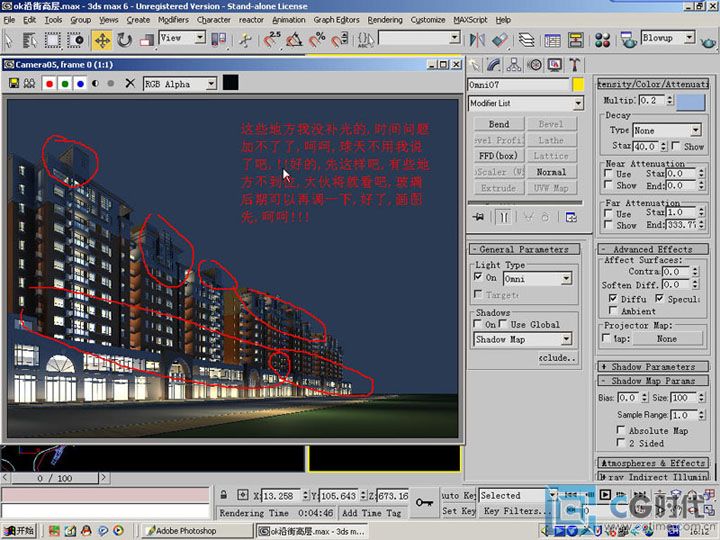Open the Shadow Map type dropdown

567,339
